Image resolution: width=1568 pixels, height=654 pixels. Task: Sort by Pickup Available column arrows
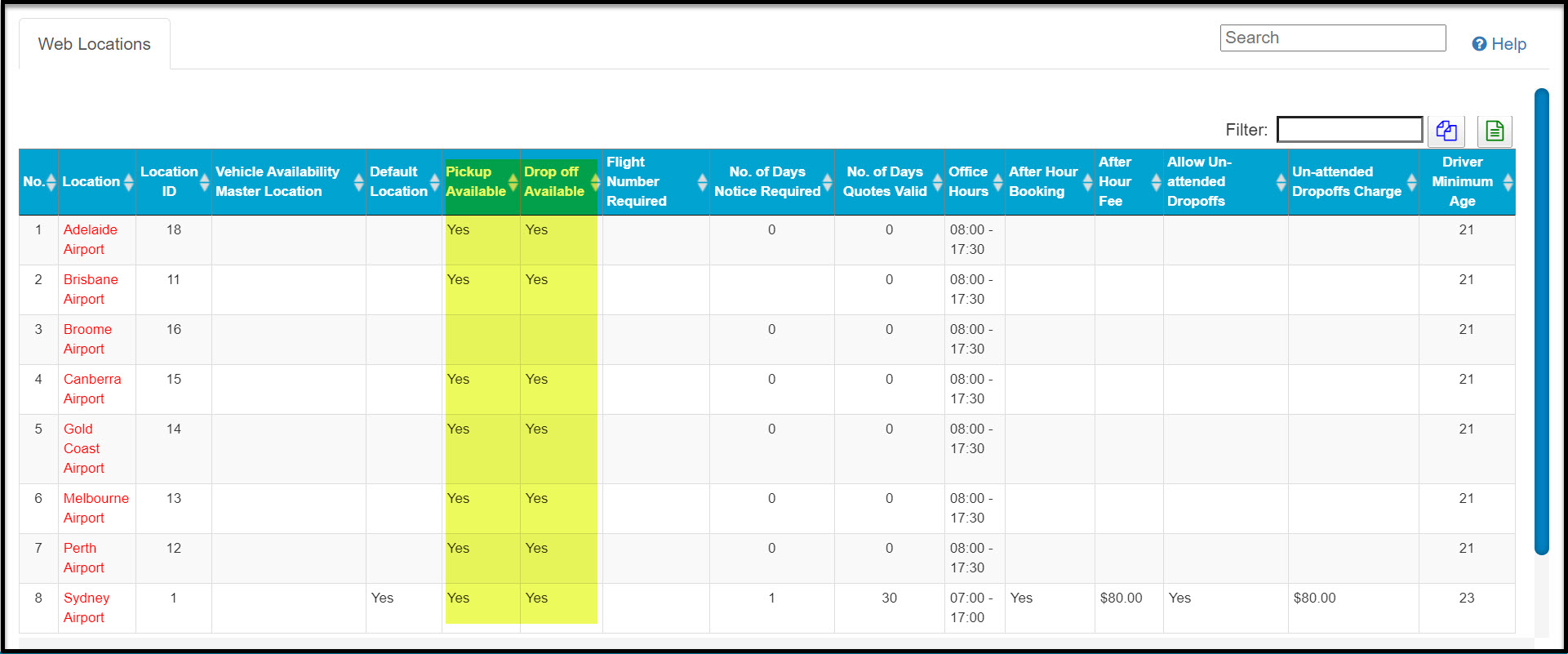point(513,182)
